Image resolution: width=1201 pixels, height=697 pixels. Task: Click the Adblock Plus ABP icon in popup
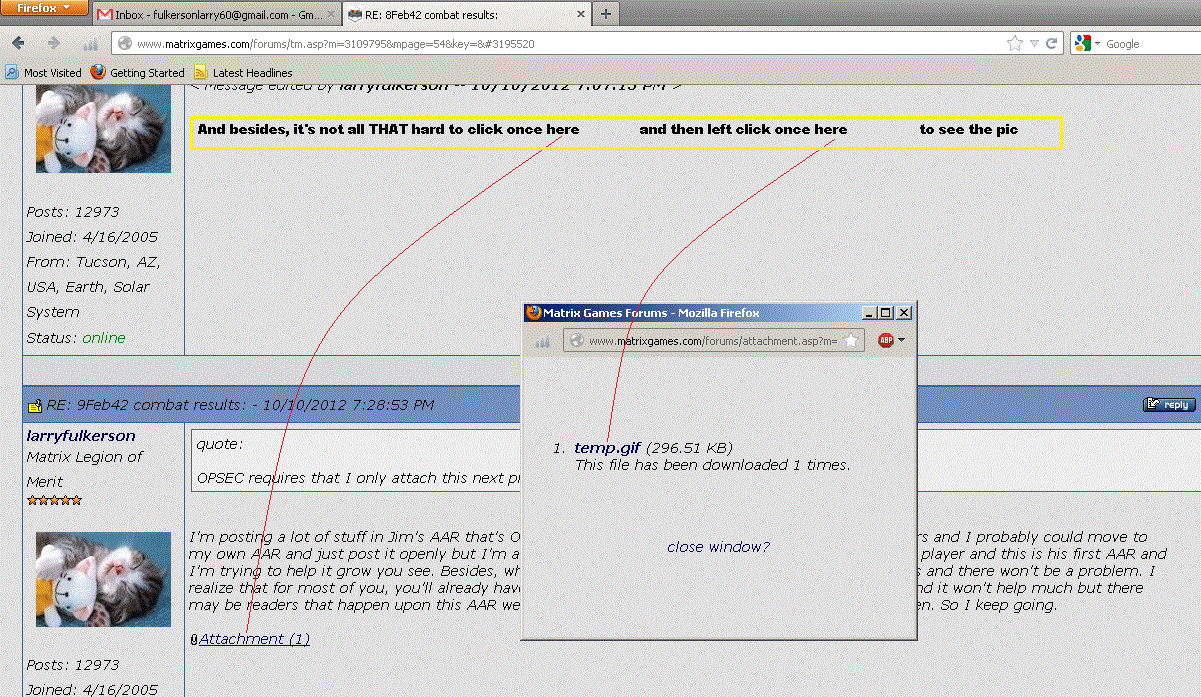[886, 340]
